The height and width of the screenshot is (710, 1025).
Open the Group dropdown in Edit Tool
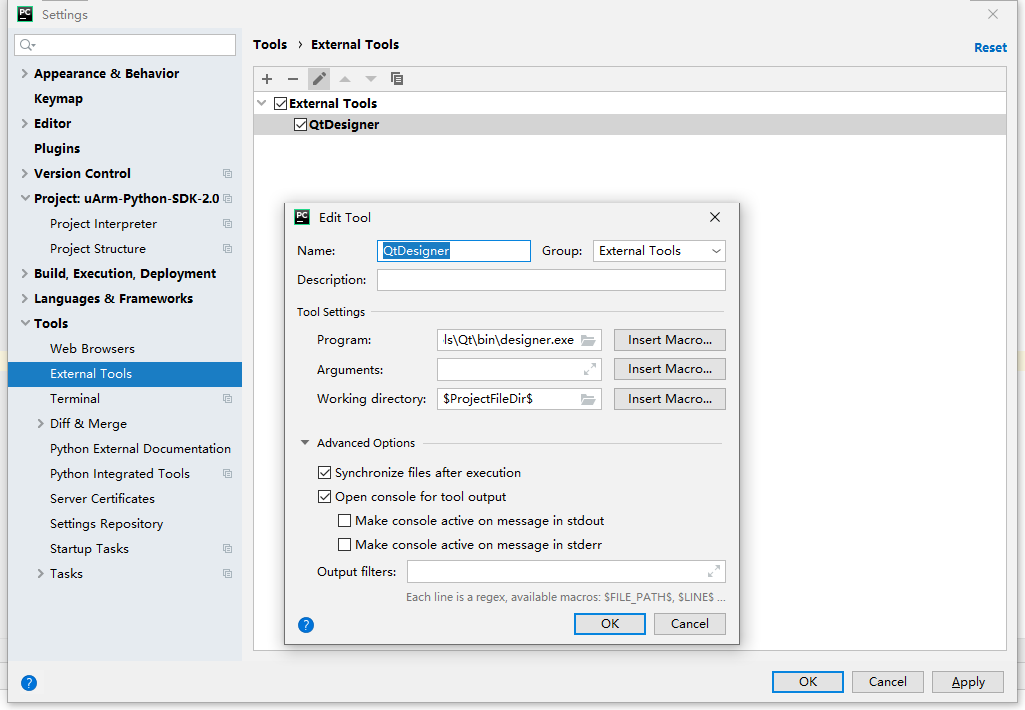(x=659, y=251)
